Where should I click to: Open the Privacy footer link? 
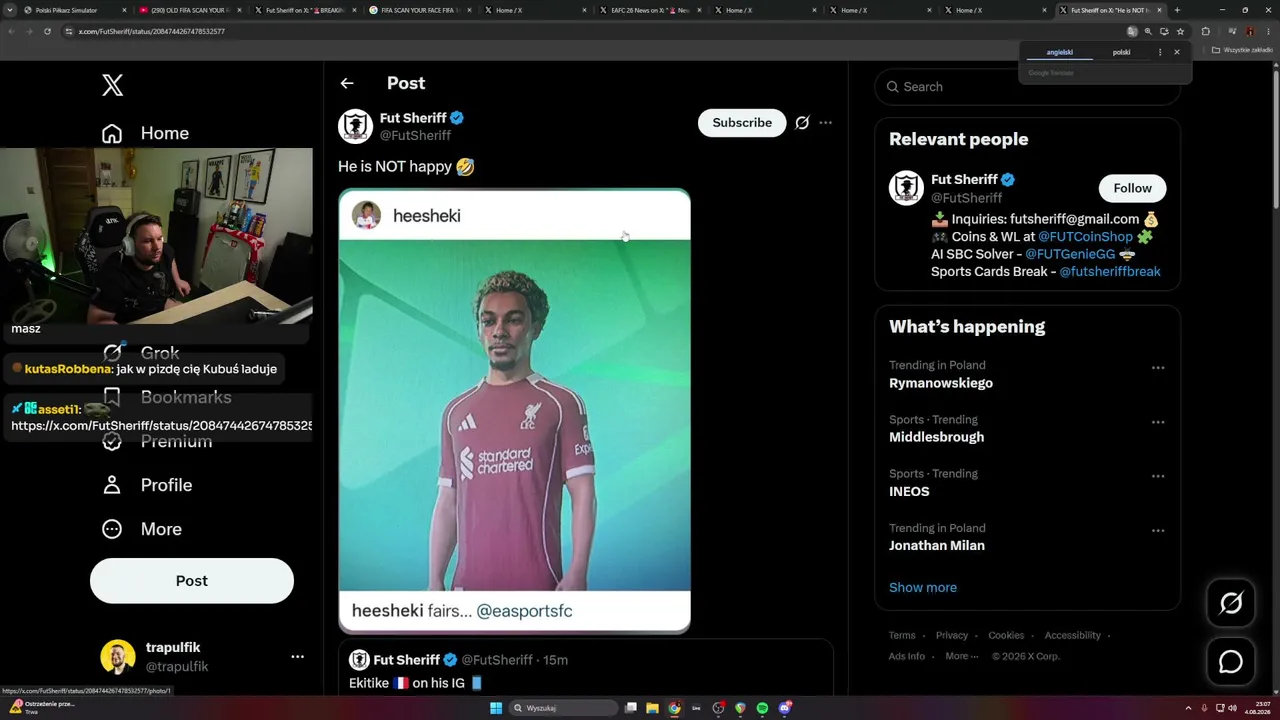pyautogui.click(x=952, y=635)
